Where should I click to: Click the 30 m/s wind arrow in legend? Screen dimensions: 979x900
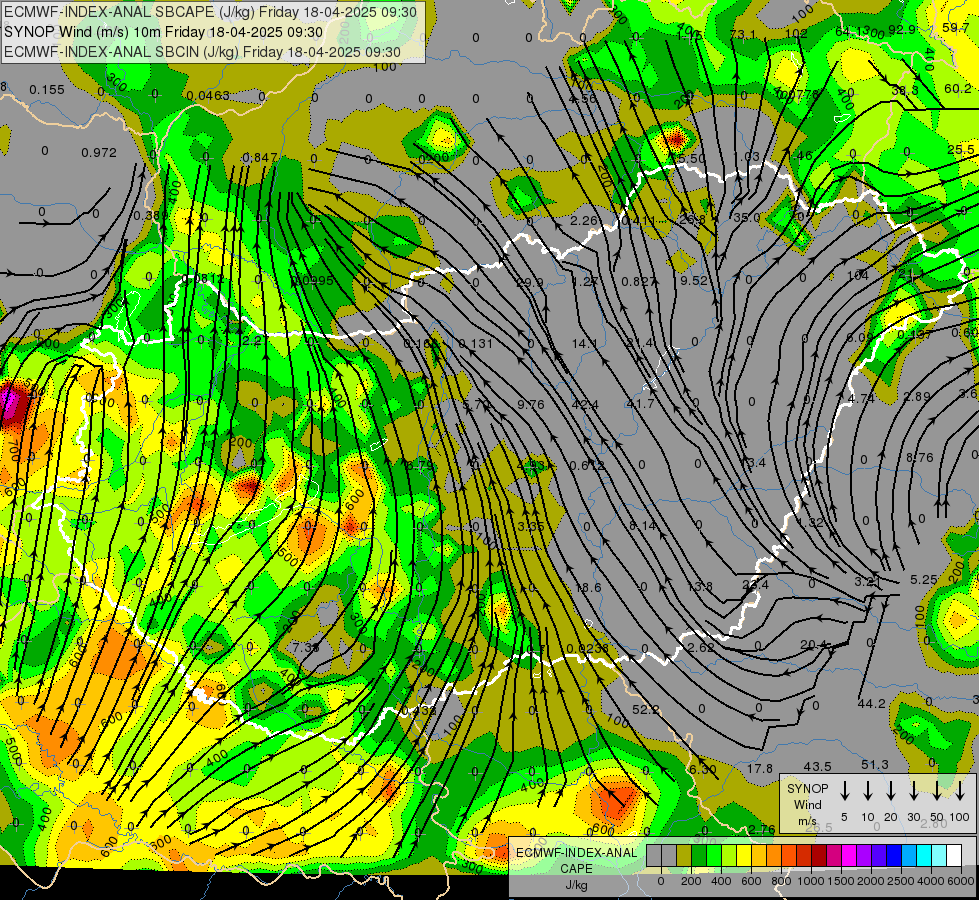914,791
